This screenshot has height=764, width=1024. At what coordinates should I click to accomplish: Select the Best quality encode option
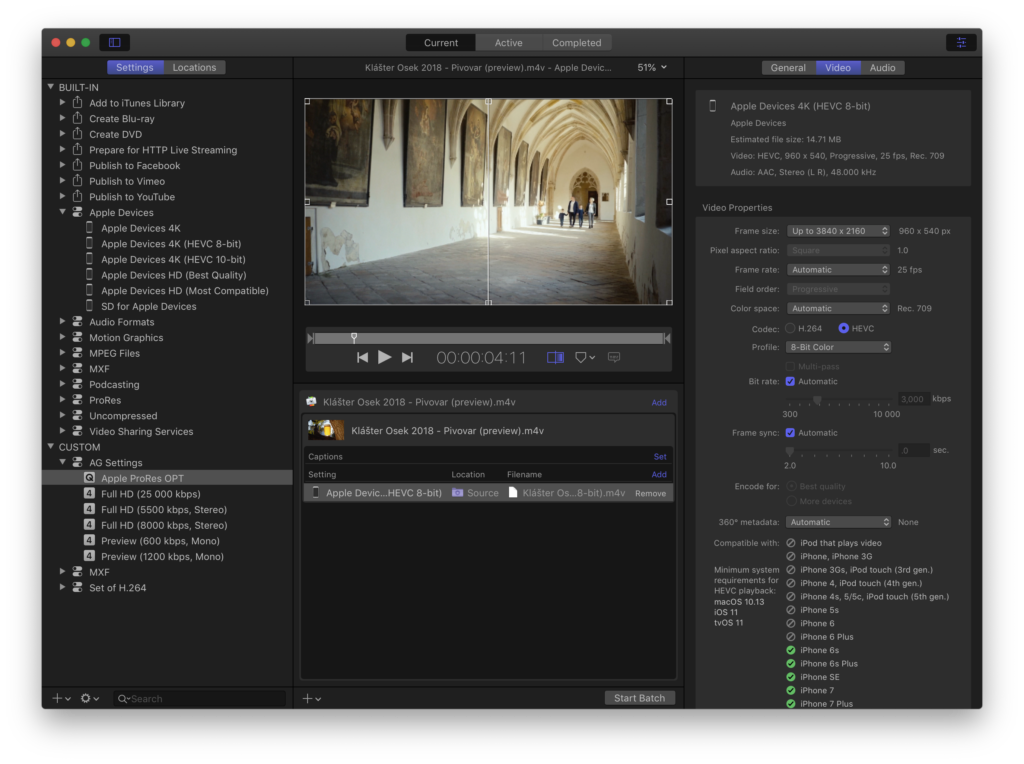792,486
